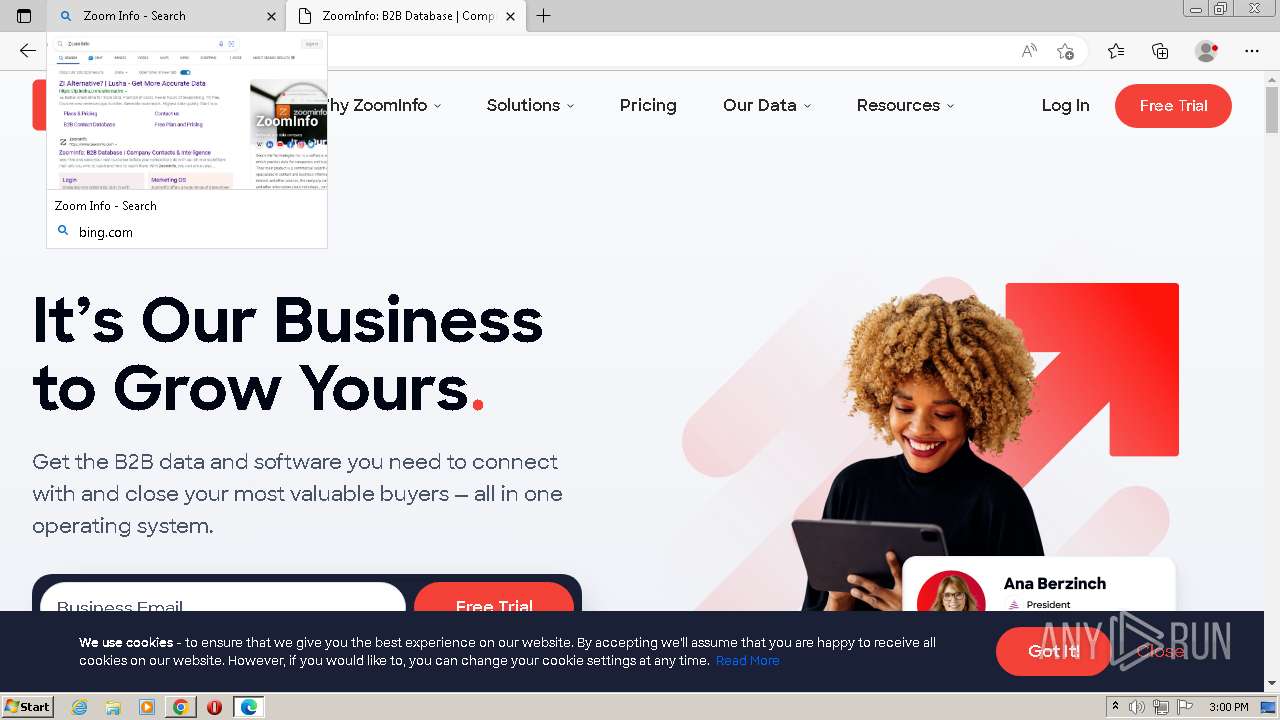This screenshot has width=1280, height=720.
Task: Add this page to favorites star icon
Action: point(1066,51)
